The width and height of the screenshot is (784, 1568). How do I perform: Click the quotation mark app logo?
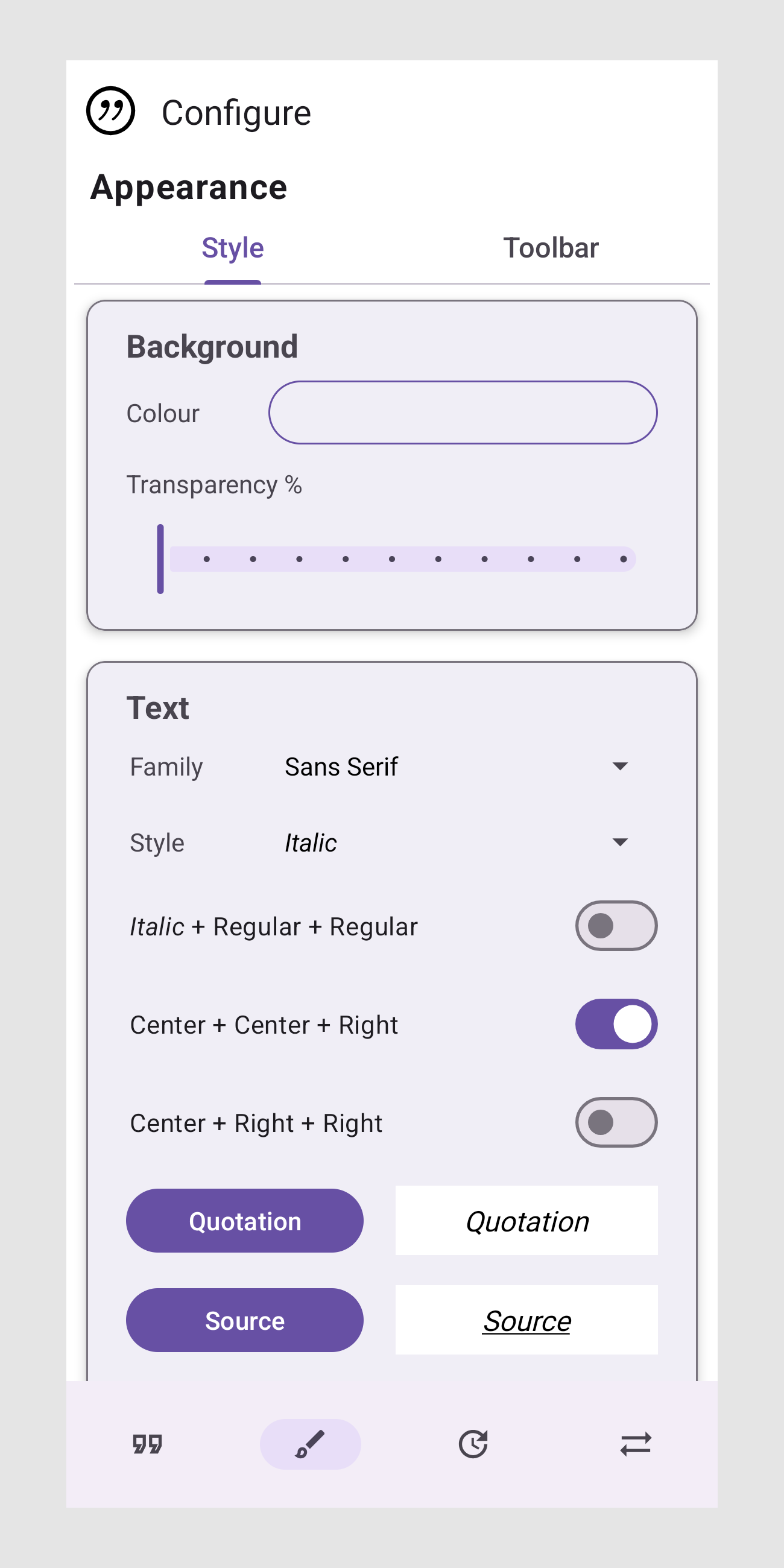(110, 111)
